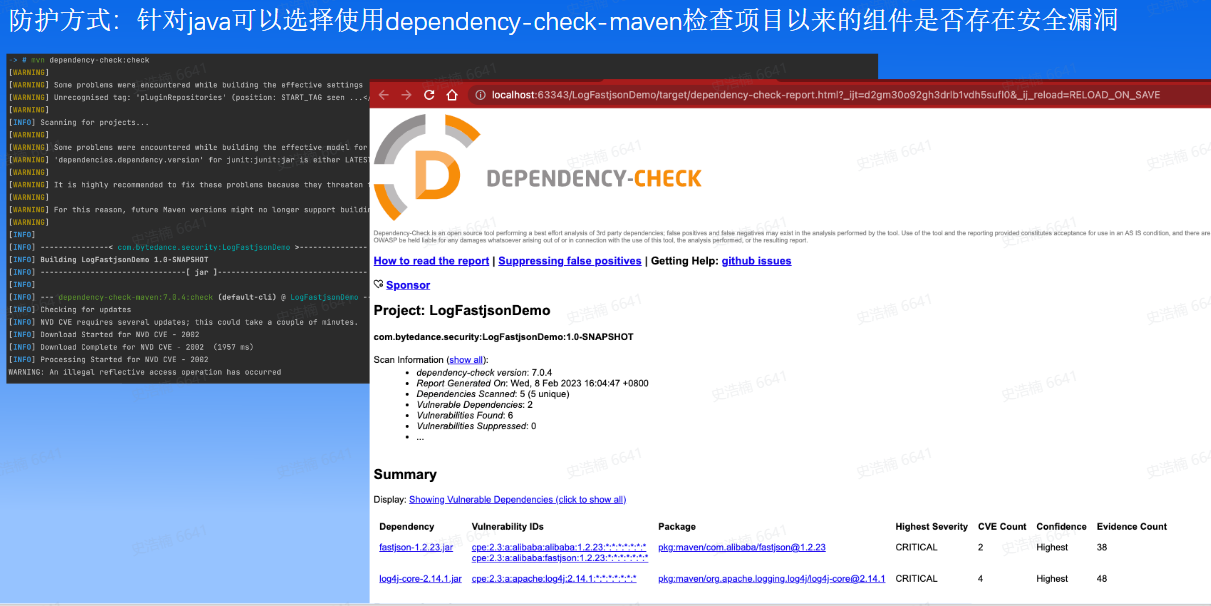Expand scan info via 'show all'

466,359
